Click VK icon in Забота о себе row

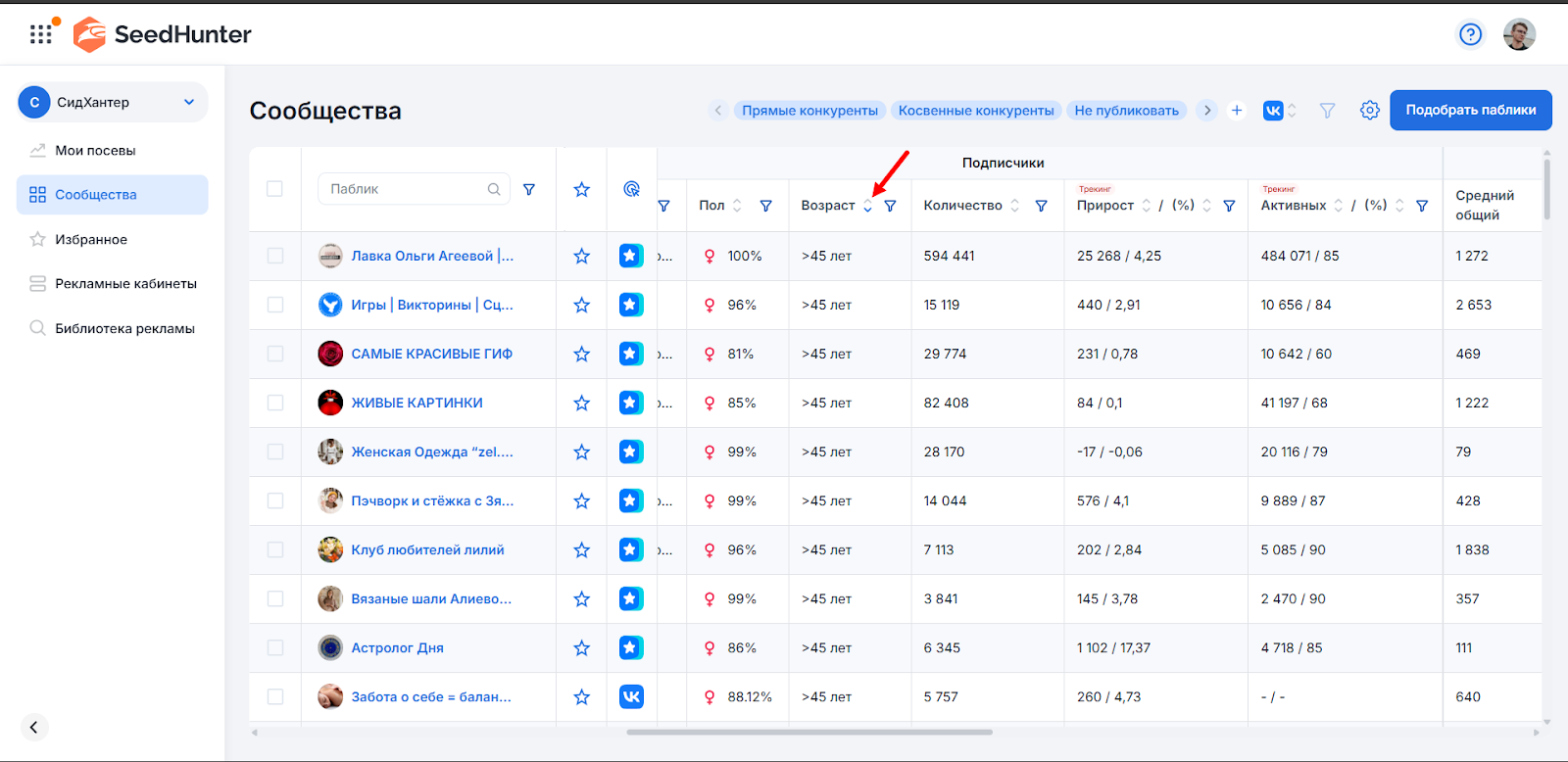point(631,696)
